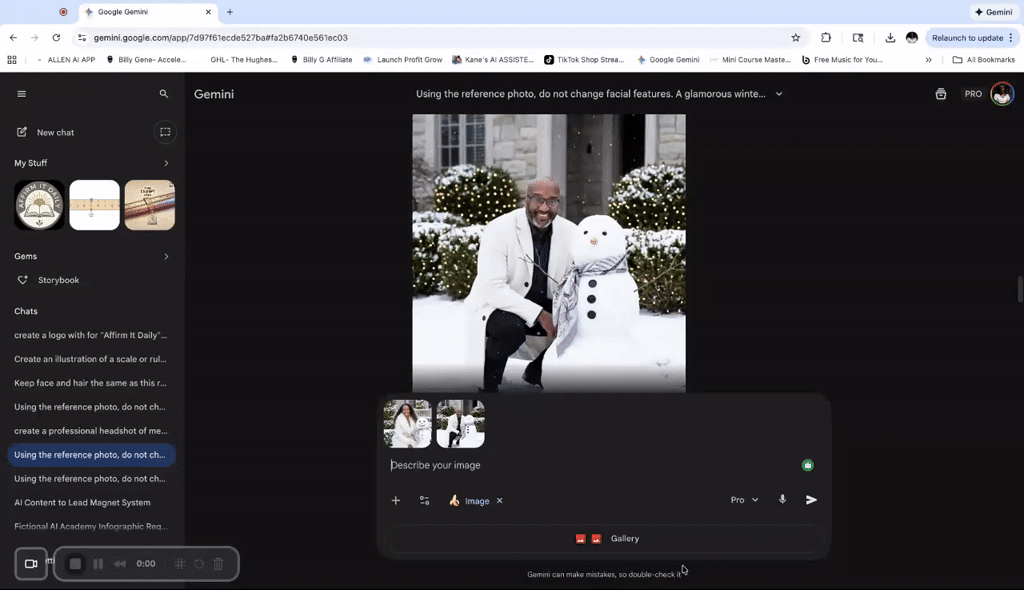
Task: Expand the Gems section arrow
Action: pyautogui.click(x=166, y=257)
